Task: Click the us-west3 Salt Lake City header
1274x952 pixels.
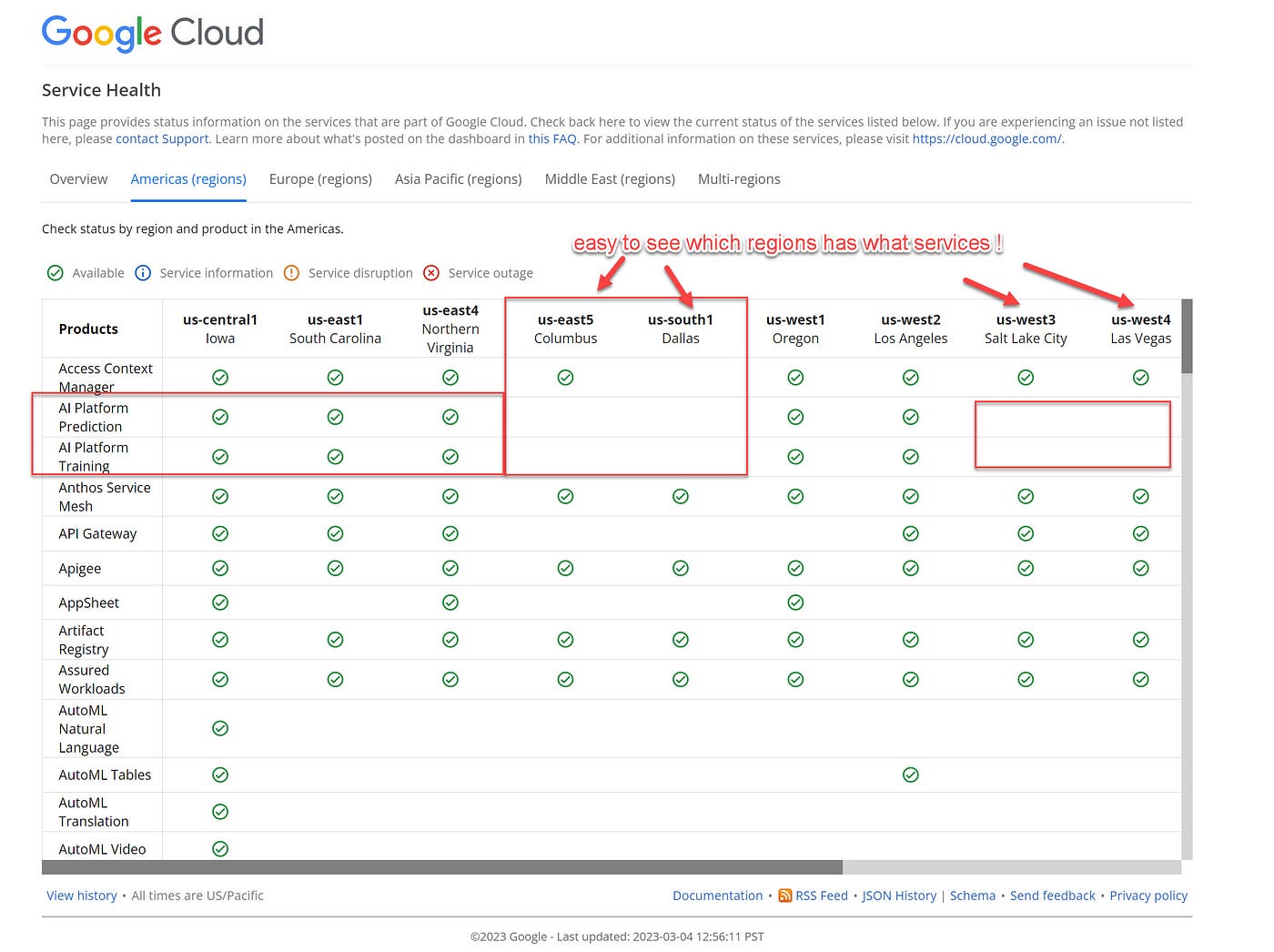Action: 1026,329
